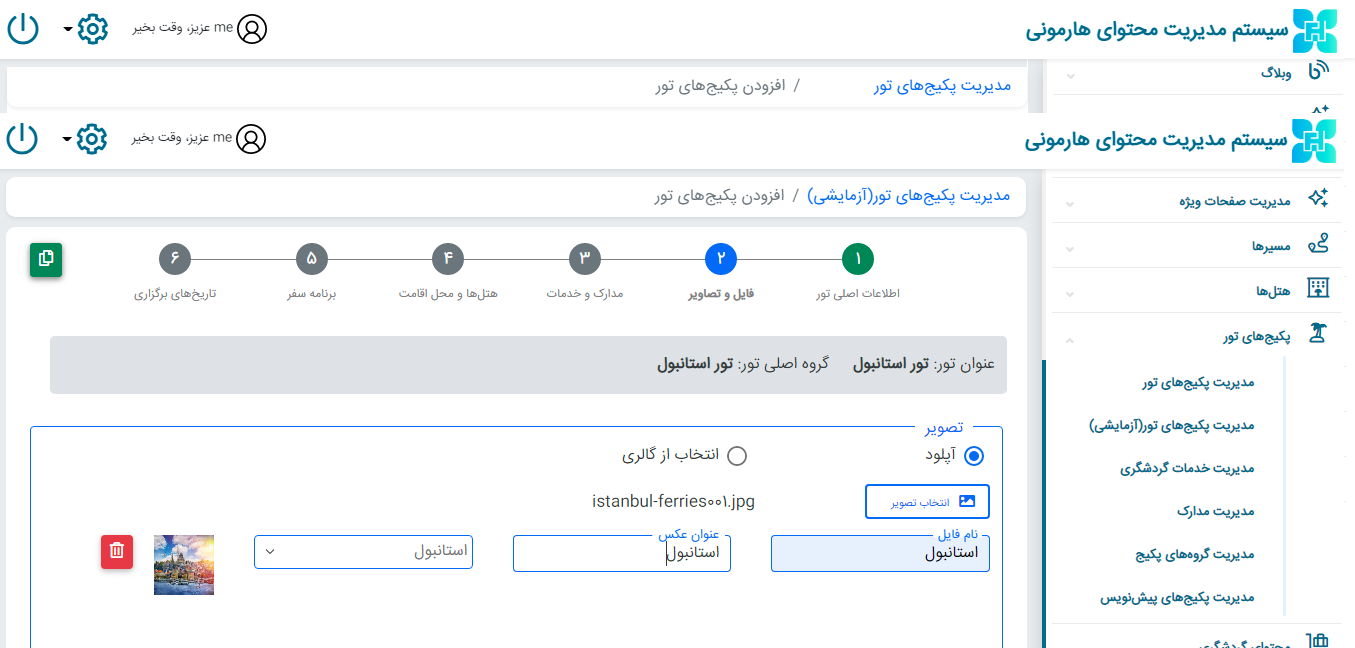Click the عنوان عکس text field

pyautogui.click(x=621, y=553)
